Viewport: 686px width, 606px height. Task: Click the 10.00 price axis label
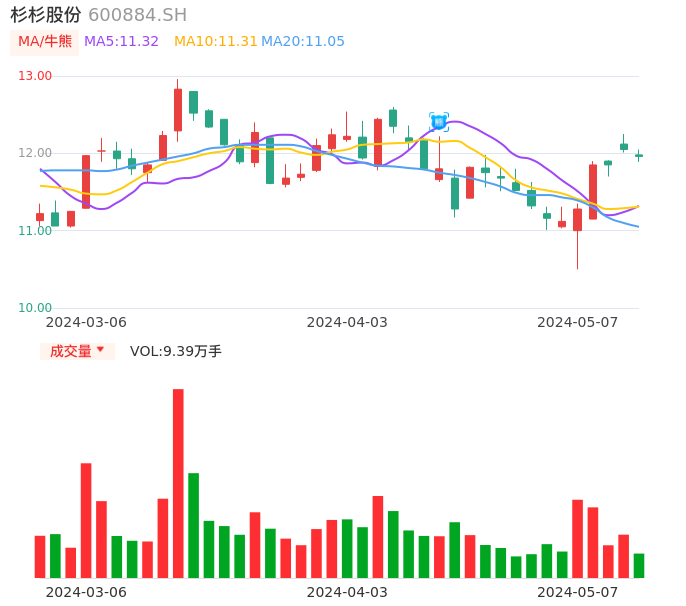[35, 308]
